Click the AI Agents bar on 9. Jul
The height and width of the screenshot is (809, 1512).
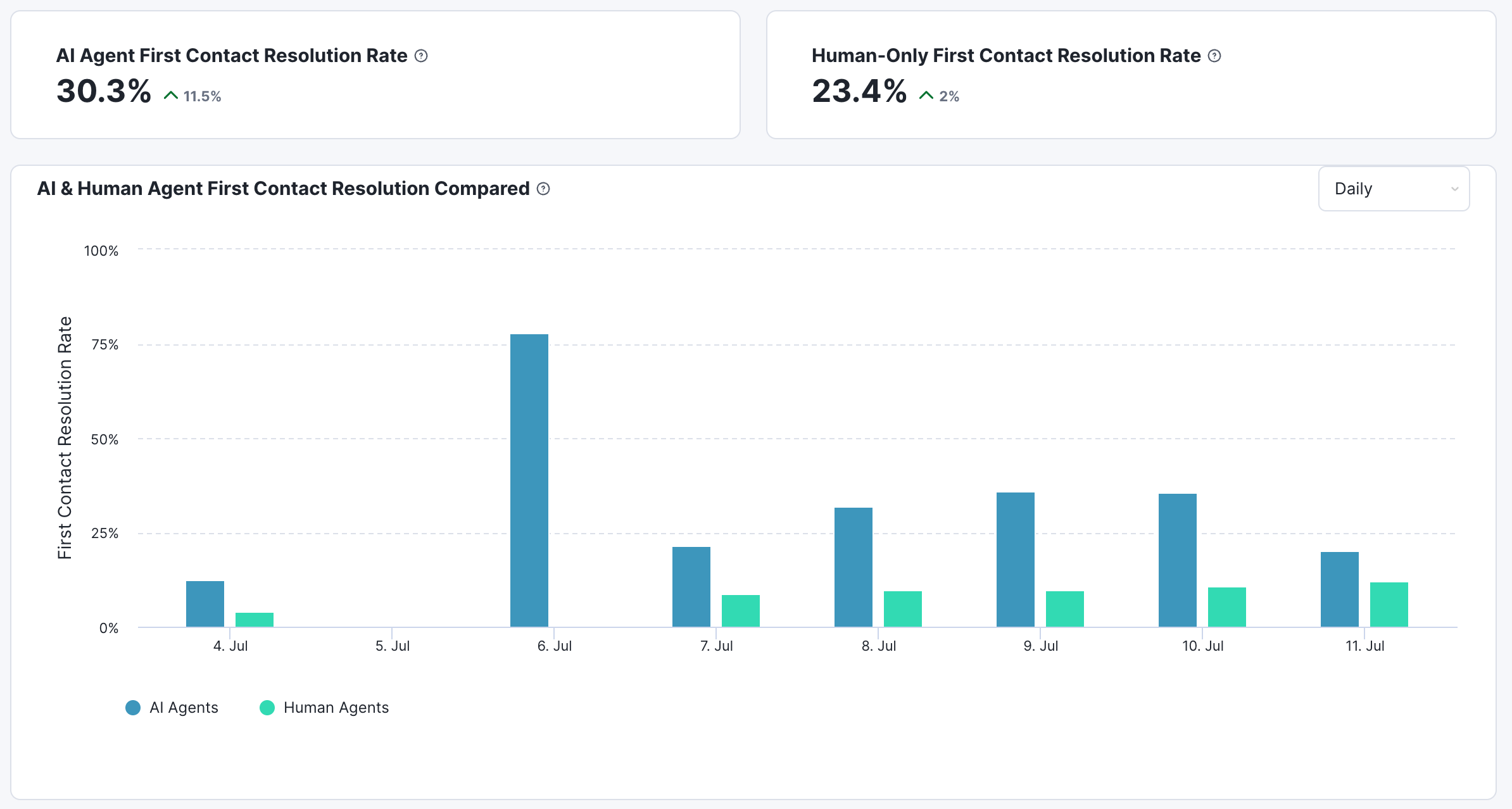click(x=1016, y=560)
